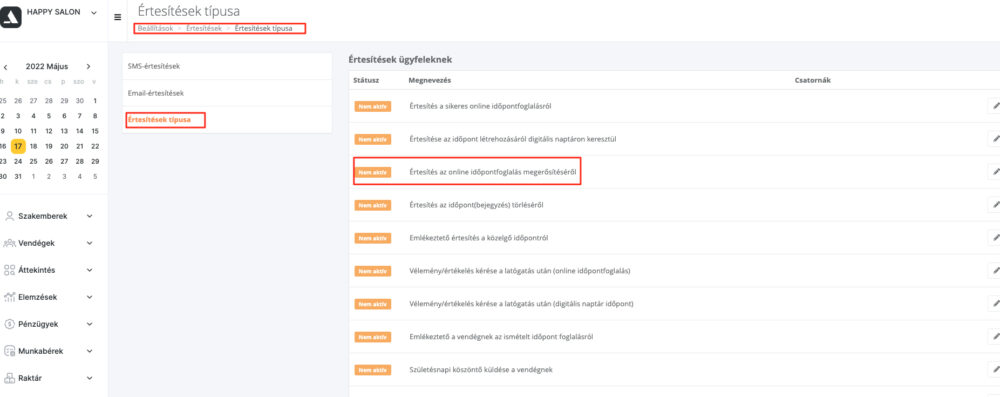Select 'Születésnapi köszöntő küldése a vendégnek' text

tap(481, 370)
